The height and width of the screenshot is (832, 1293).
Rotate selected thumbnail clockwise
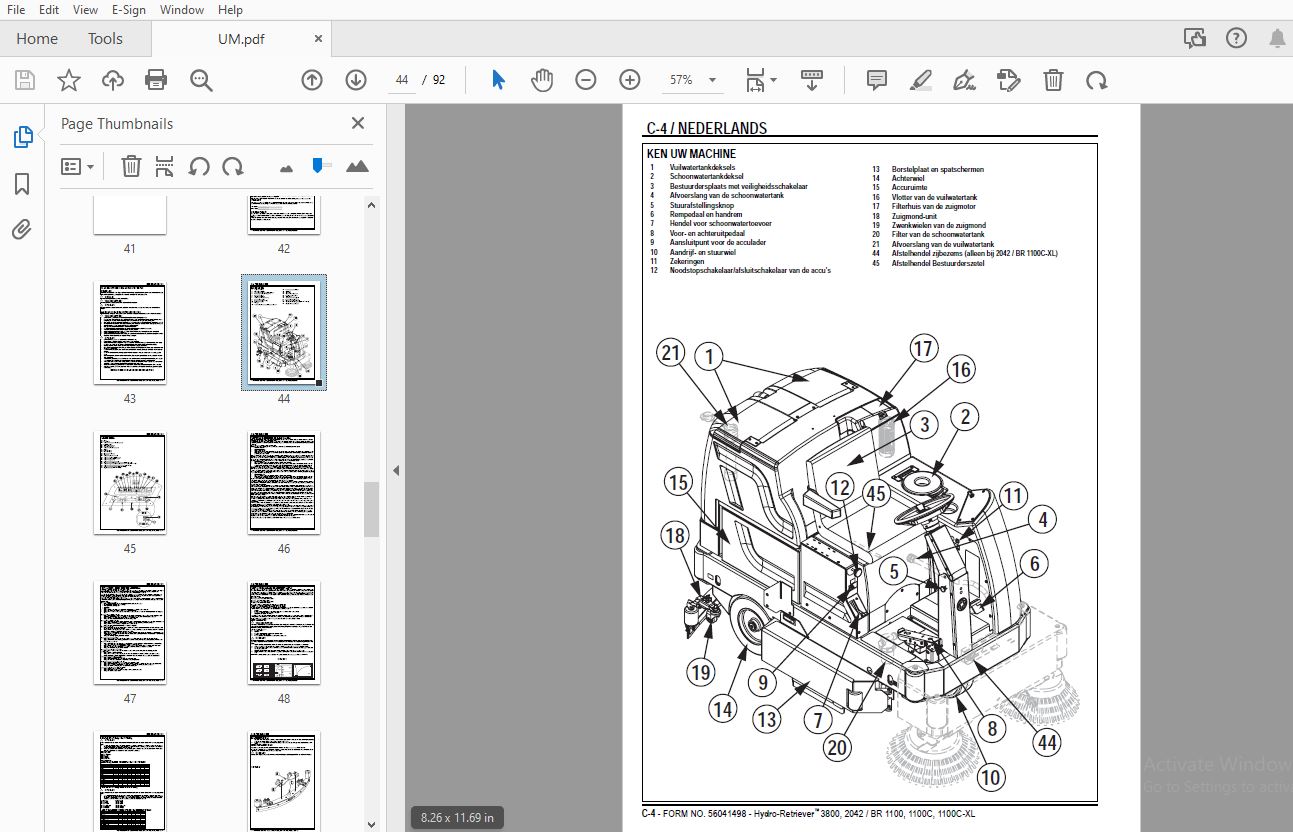pyautogui.click(x=233, y=166)
